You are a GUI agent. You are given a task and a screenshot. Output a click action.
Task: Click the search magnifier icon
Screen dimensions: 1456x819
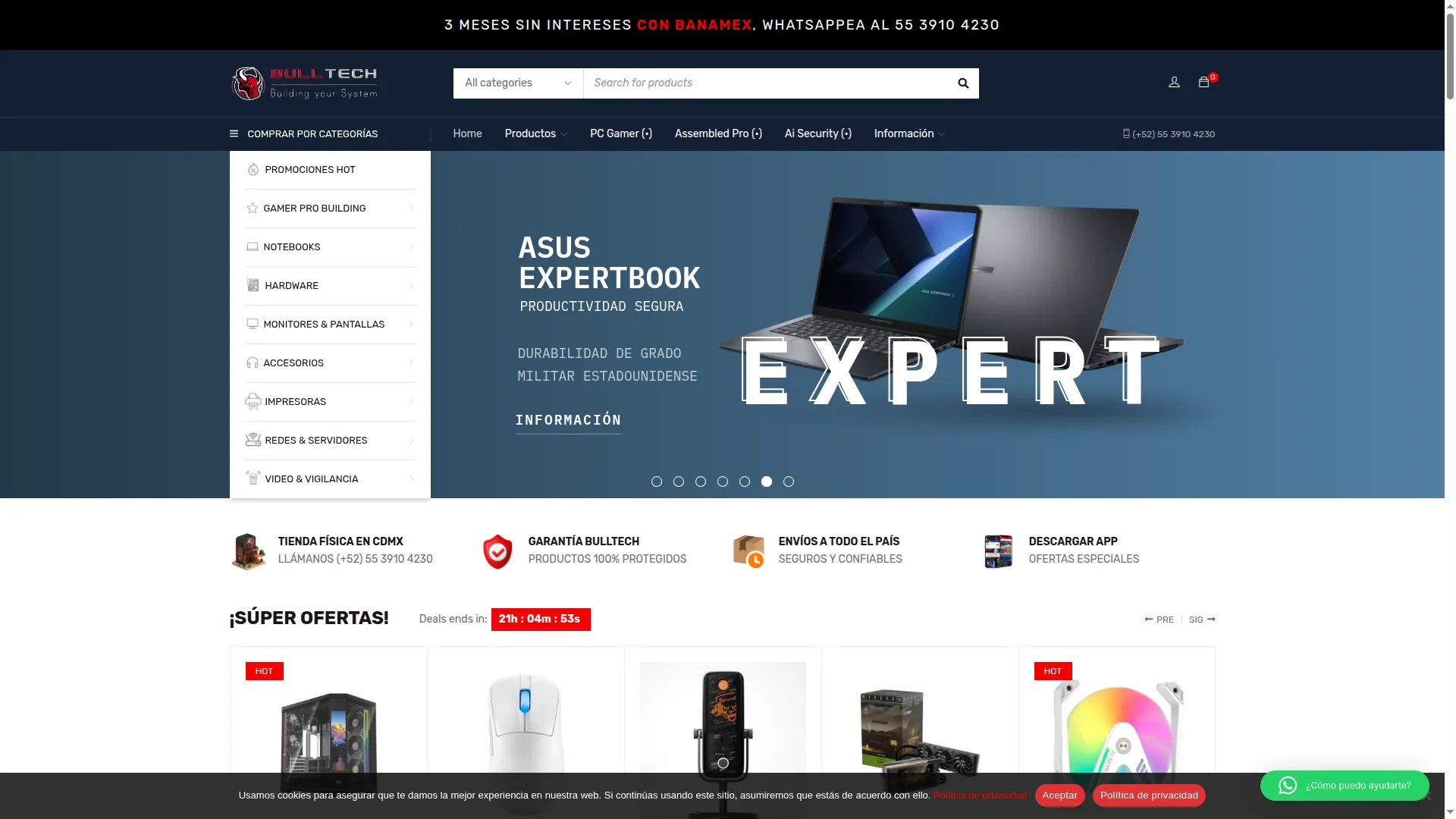pos(963,83)
